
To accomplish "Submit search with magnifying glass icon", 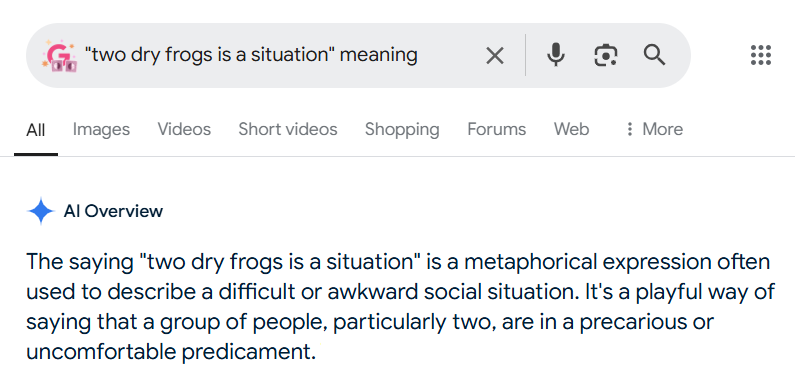I will 654,54.
